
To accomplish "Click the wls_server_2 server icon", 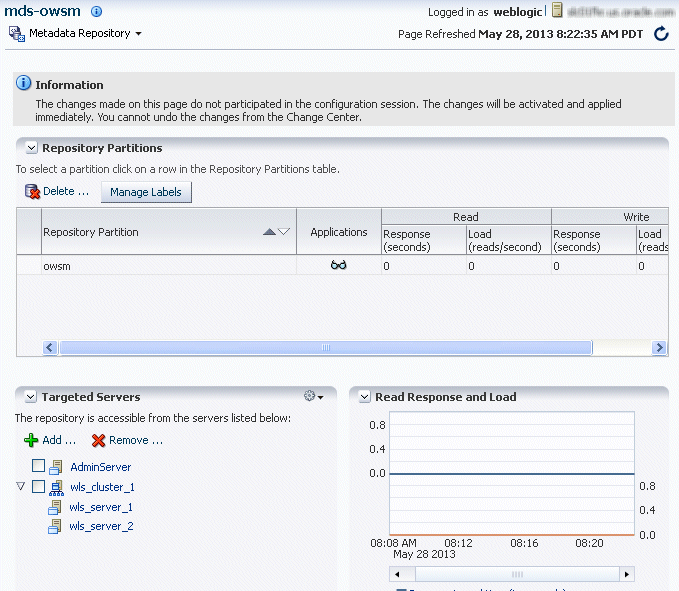I will (55, 527).
